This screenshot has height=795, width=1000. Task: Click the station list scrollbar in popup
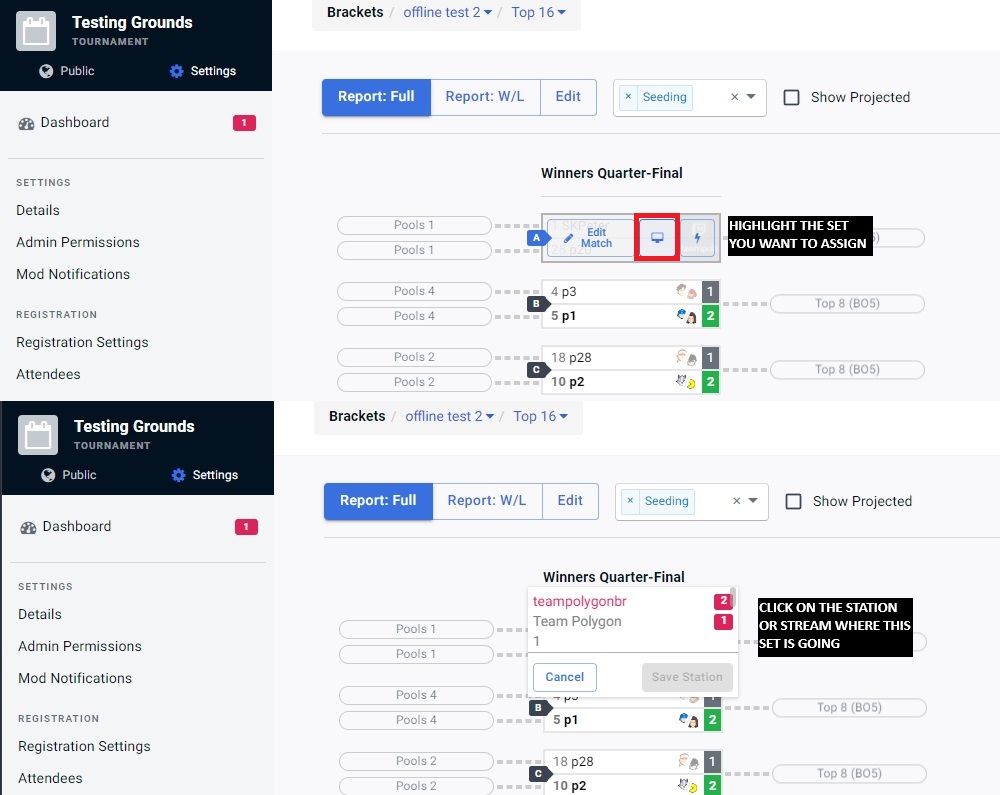[x=733, y=598]
